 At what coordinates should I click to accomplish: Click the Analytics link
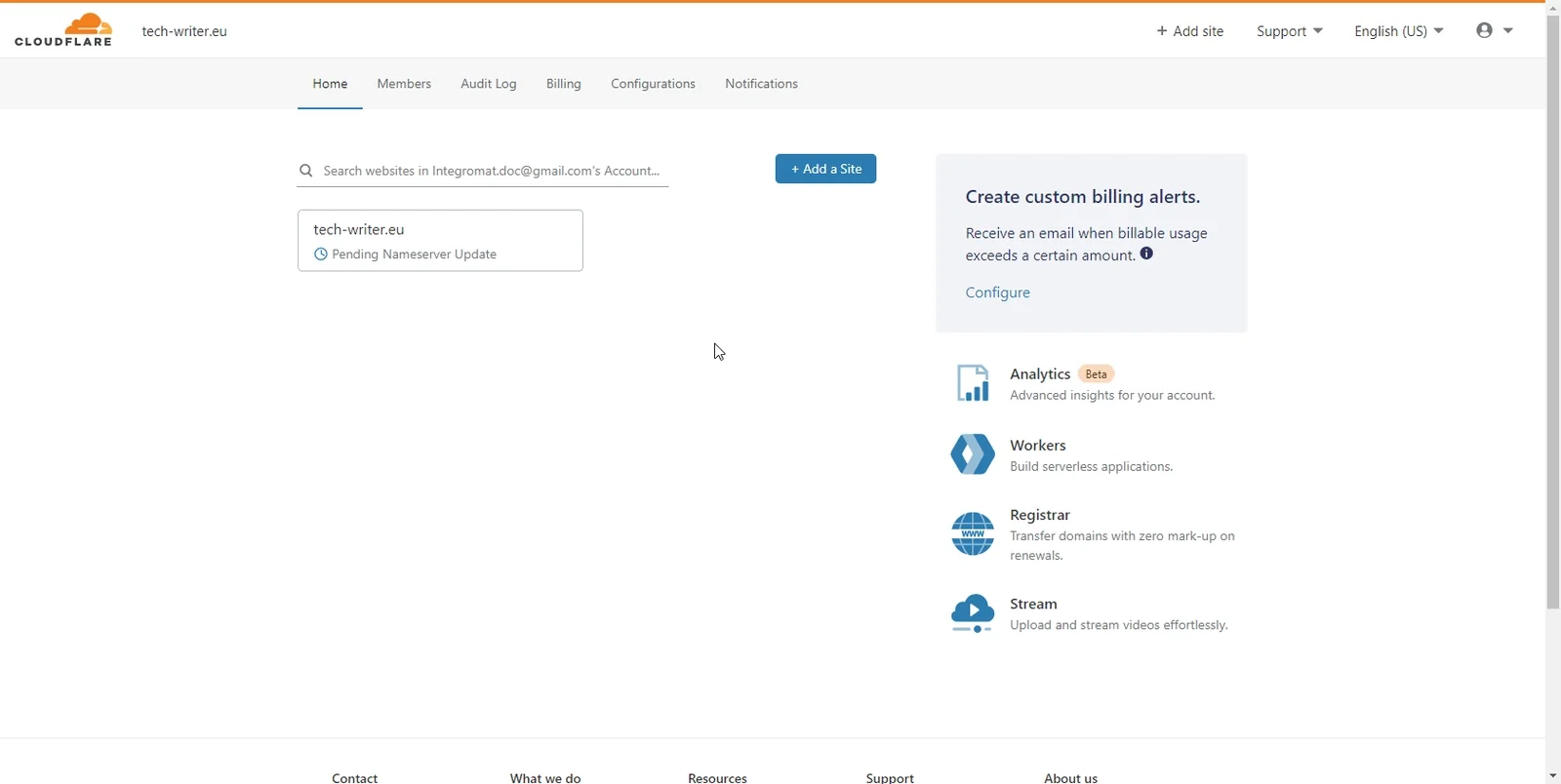(1040, 374)
